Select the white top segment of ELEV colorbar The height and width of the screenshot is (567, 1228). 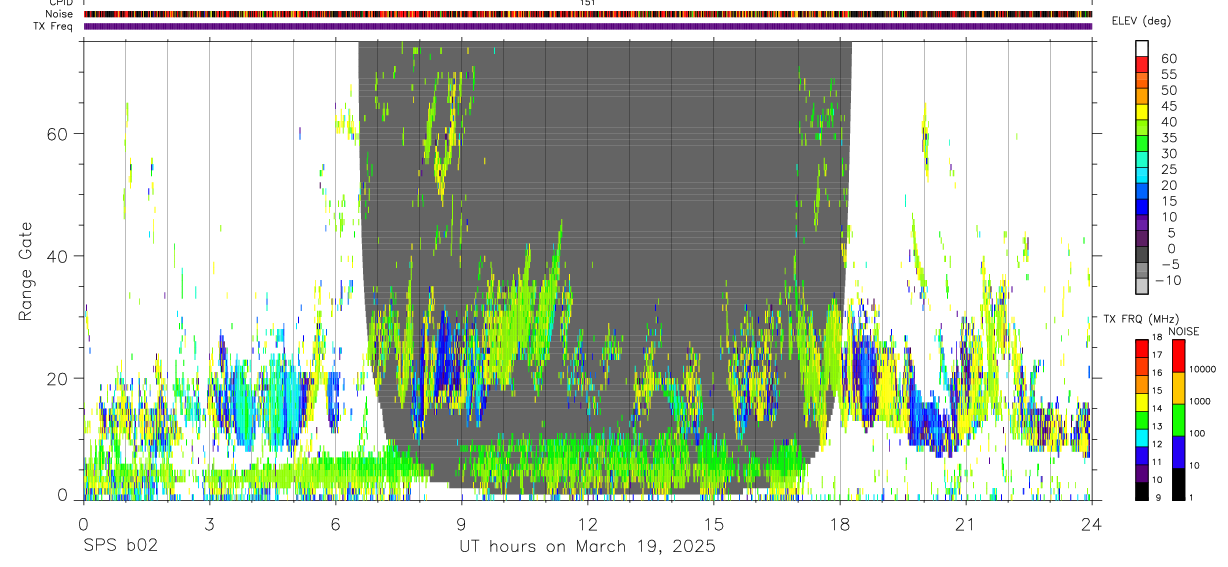(1142, 49)
